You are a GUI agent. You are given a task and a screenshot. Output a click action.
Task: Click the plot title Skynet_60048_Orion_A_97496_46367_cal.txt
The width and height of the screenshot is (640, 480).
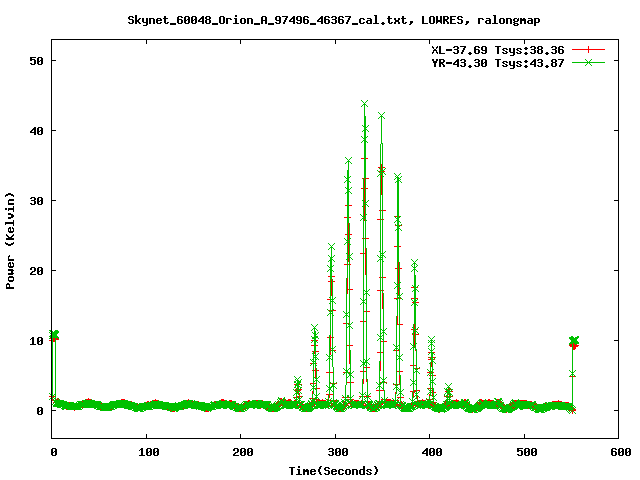pyautogui.click(x=334, y=20)
